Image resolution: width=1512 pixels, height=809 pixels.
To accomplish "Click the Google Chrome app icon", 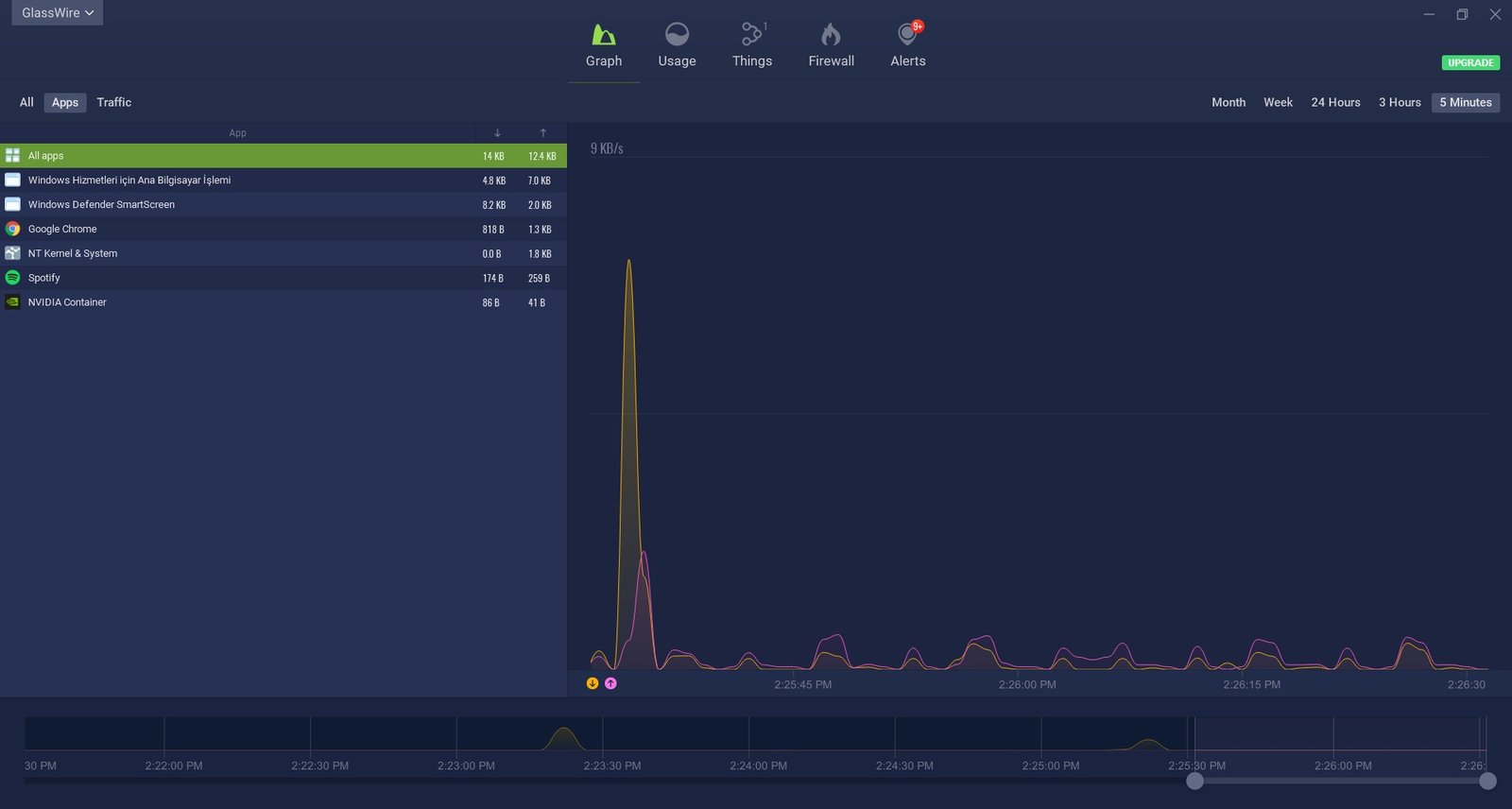I will [12, 229].
